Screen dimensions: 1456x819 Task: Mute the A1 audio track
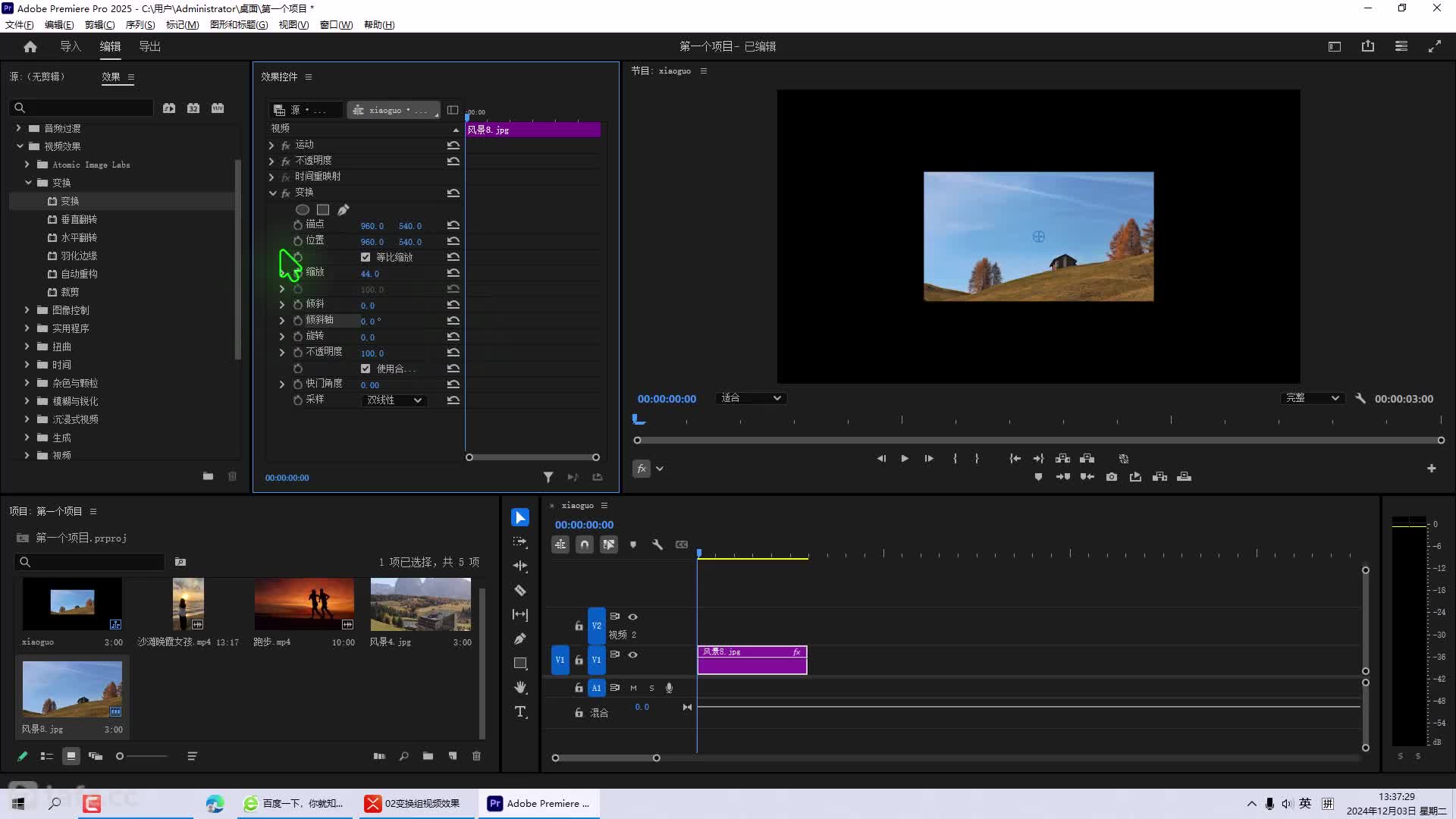click(x=633, y=688)
